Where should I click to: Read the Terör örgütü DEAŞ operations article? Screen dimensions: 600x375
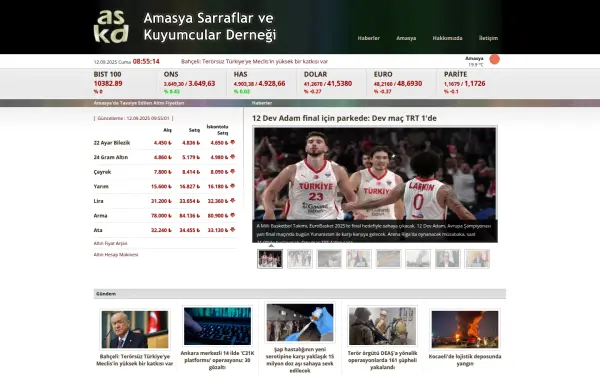click(x=382, y=360)
